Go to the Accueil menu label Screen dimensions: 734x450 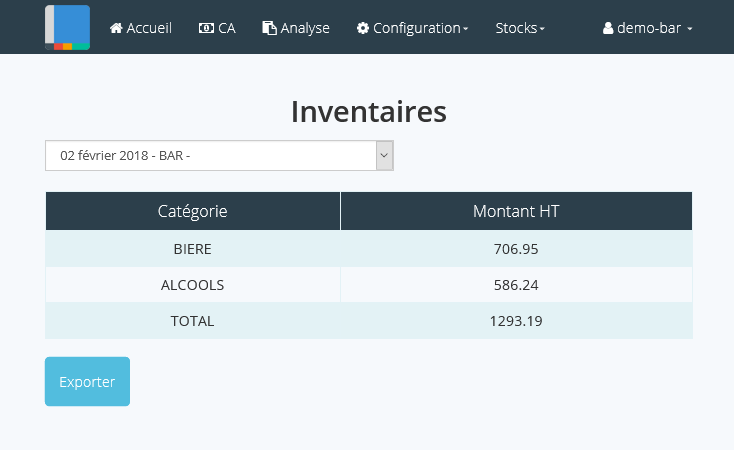(x=149, y=28)
